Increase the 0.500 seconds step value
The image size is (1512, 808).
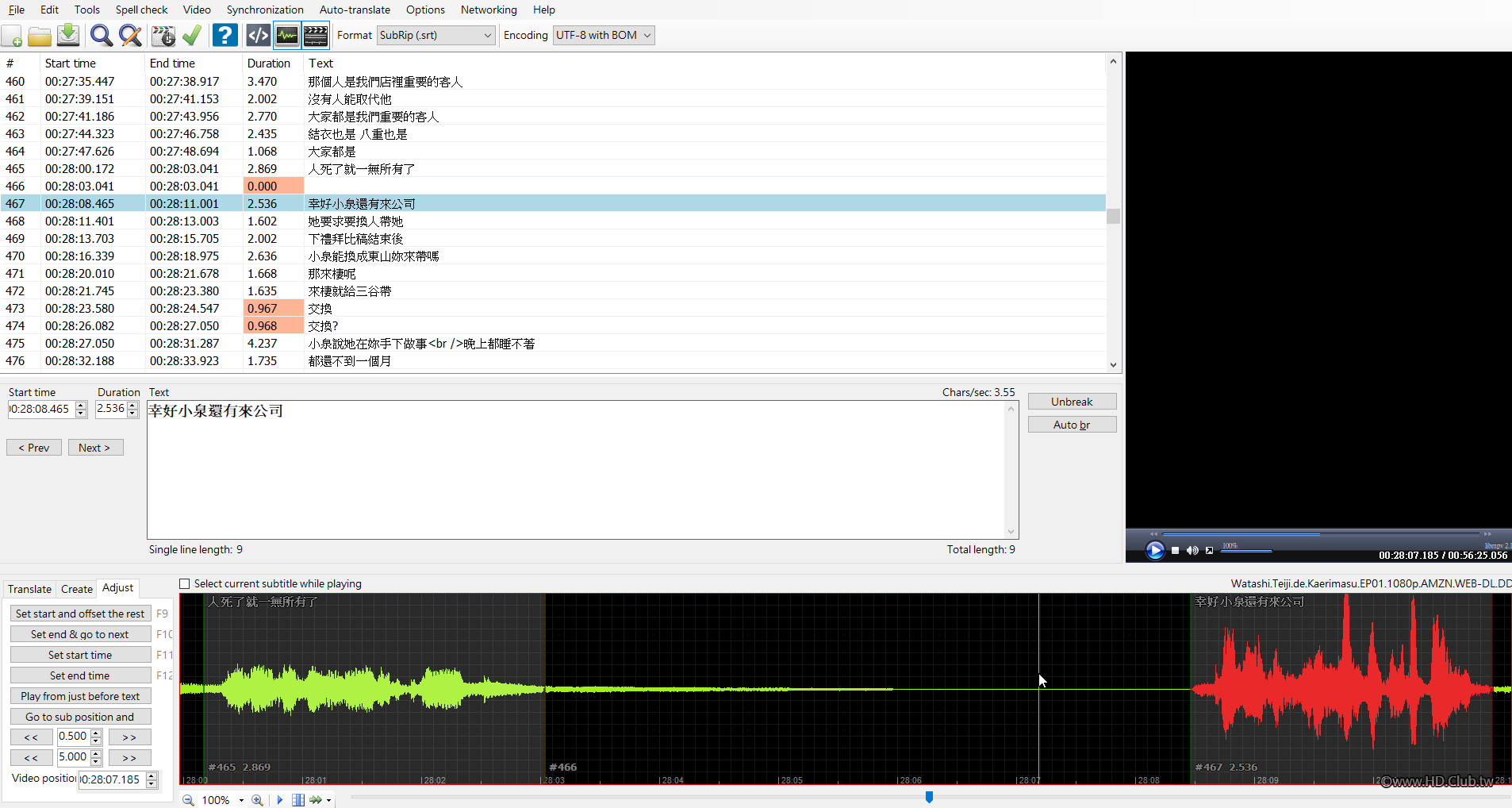click(96, 733)
